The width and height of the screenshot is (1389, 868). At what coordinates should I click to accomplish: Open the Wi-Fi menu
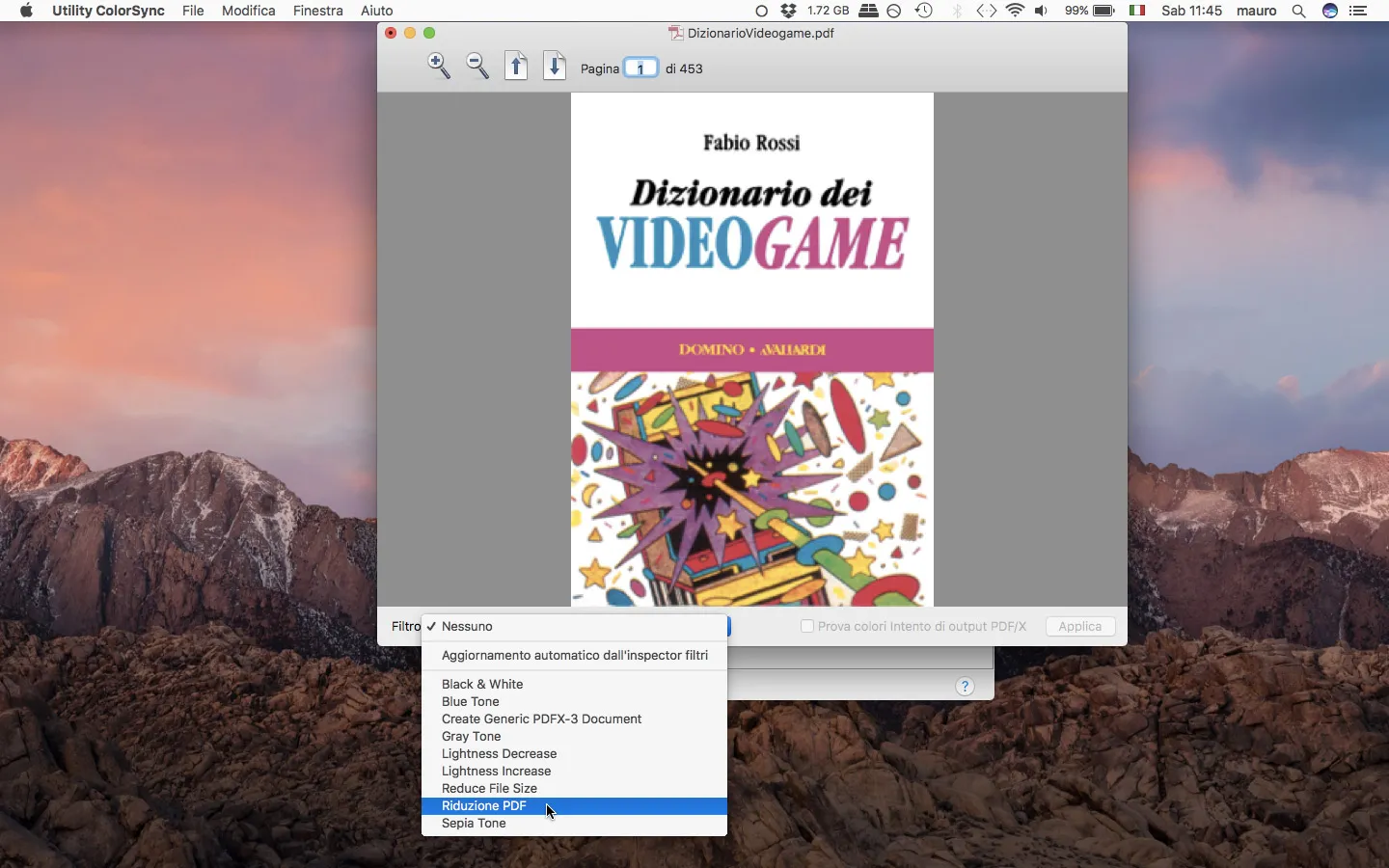[x=1015, y=11]
